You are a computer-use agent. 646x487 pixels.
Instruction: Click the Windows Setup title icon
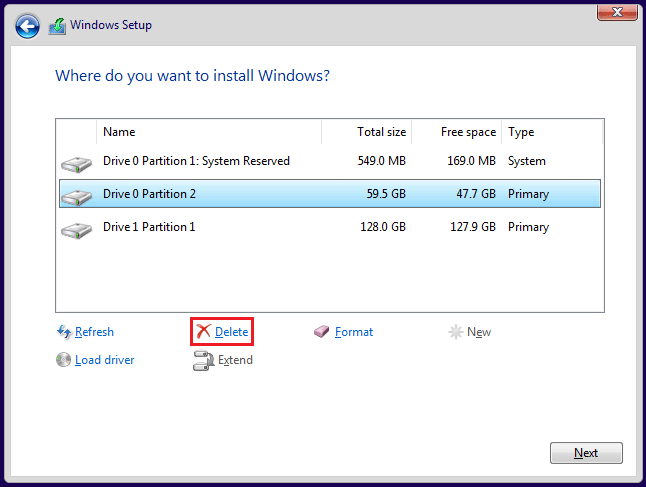57,26
